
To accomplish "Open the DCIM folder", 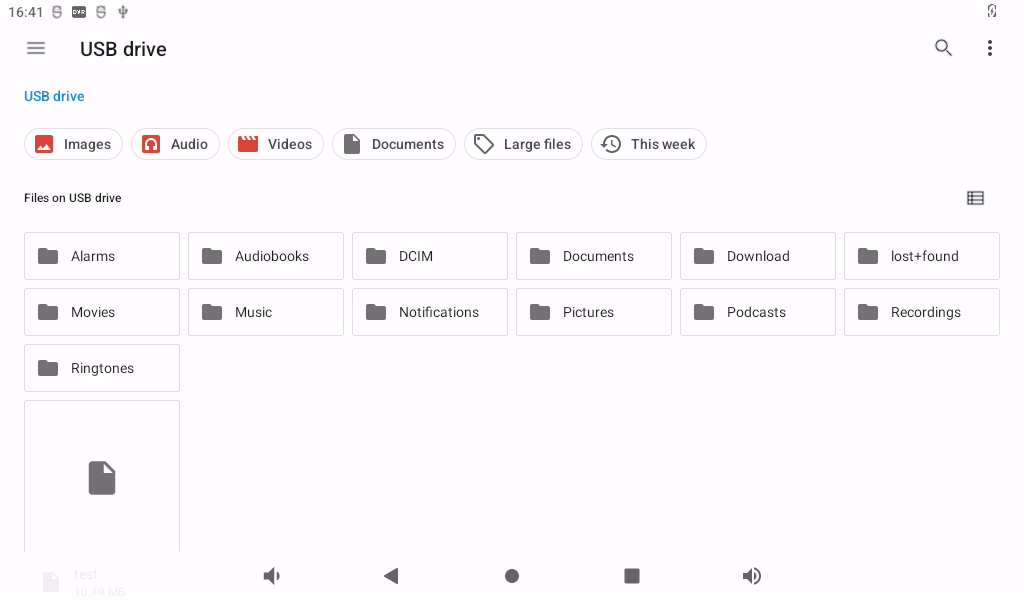I will click(430, 256).
